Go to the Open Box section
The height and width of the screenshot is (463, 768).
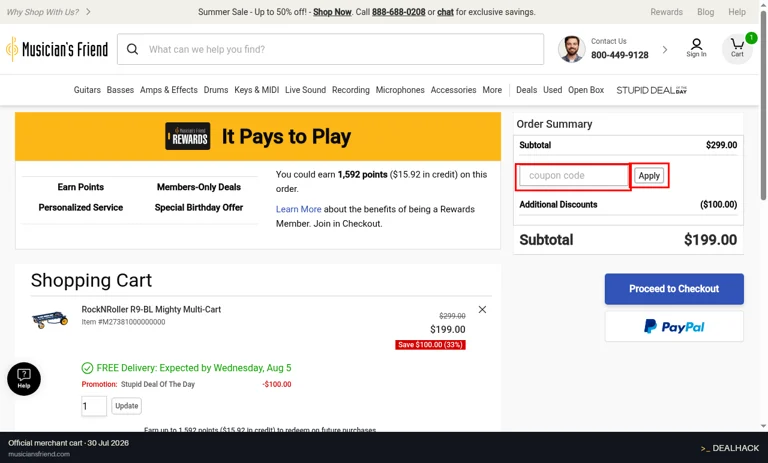[x=586, y=90]
